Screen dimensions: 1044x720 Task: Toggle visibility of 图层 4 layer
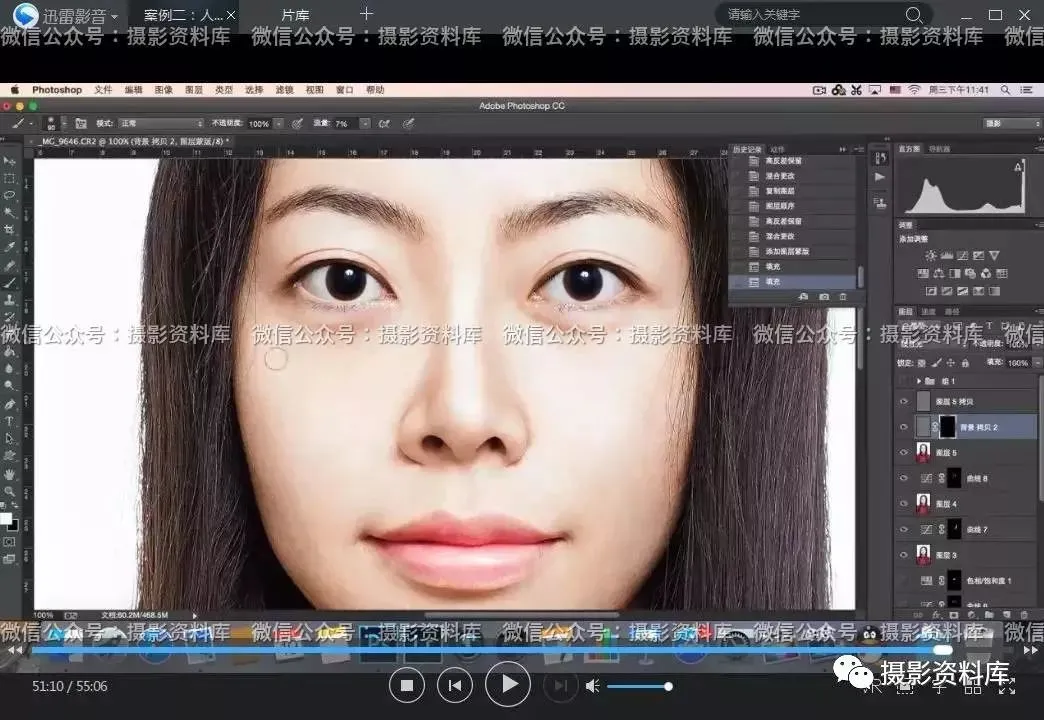click(x=904, y=504)
